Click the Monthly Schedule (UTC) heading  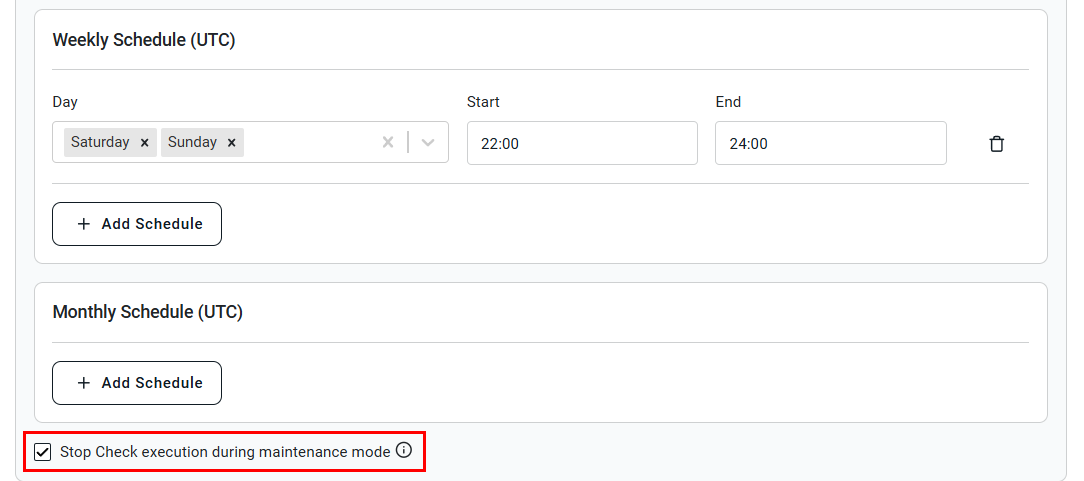coord(147,312)
